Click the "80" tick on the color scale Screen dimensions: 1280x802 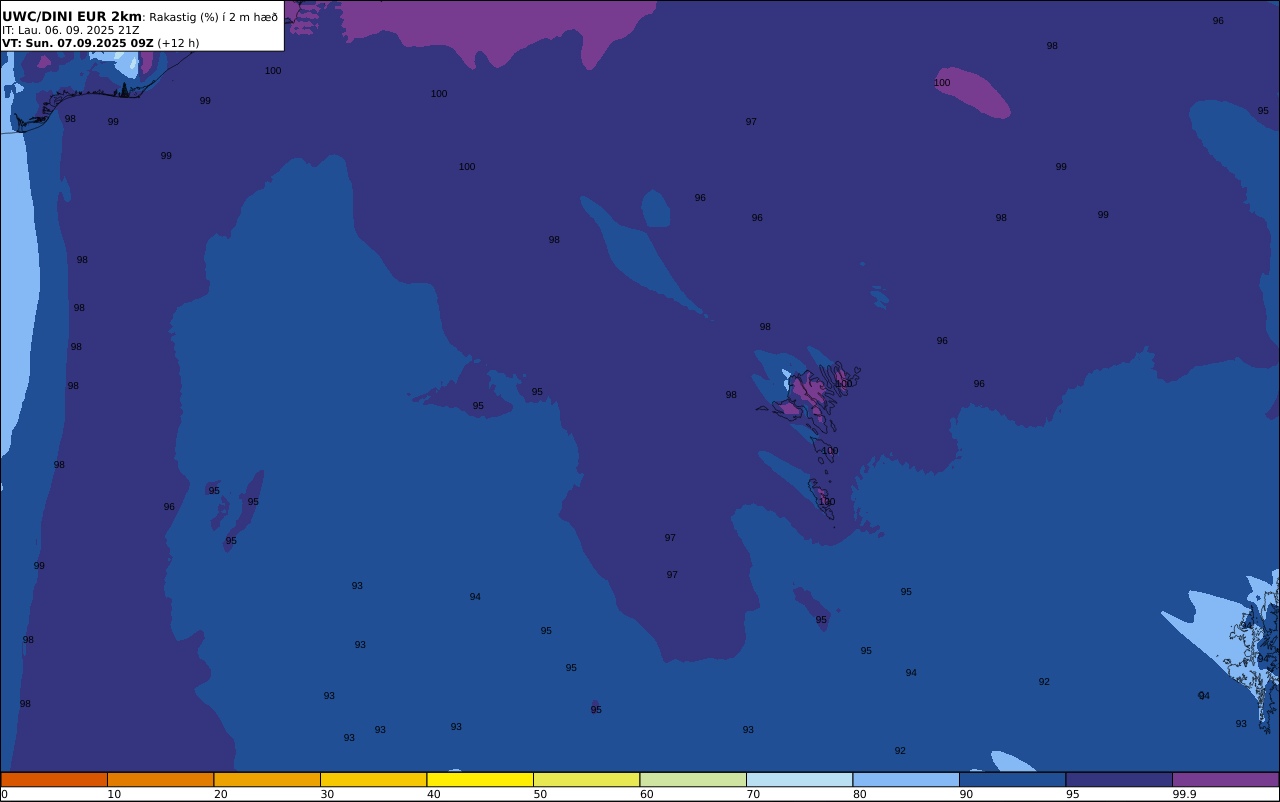pyautogui.click(x=859, y=794)
